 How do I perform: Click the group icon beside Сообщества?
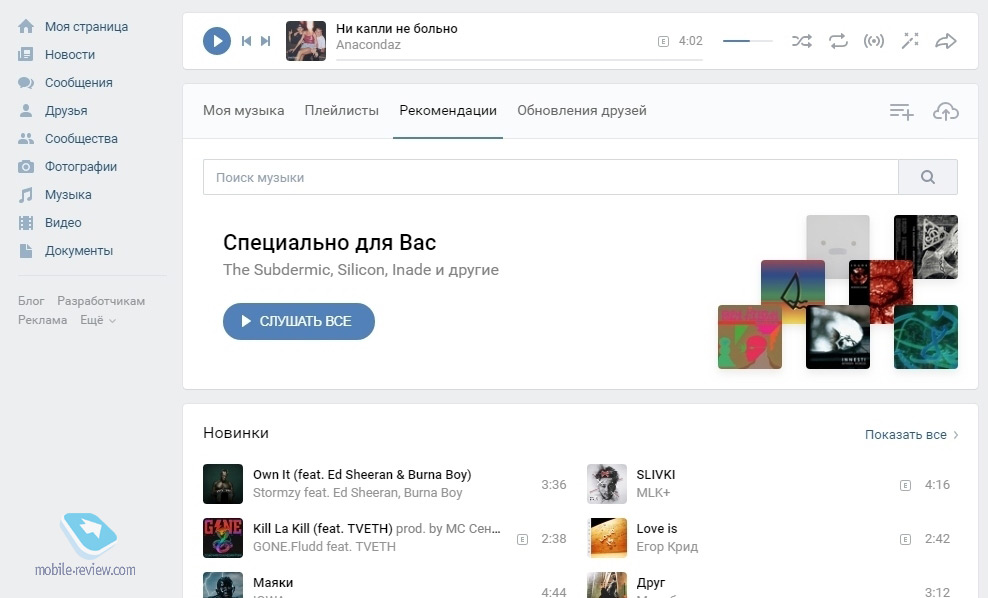click(x=26, y=139)
